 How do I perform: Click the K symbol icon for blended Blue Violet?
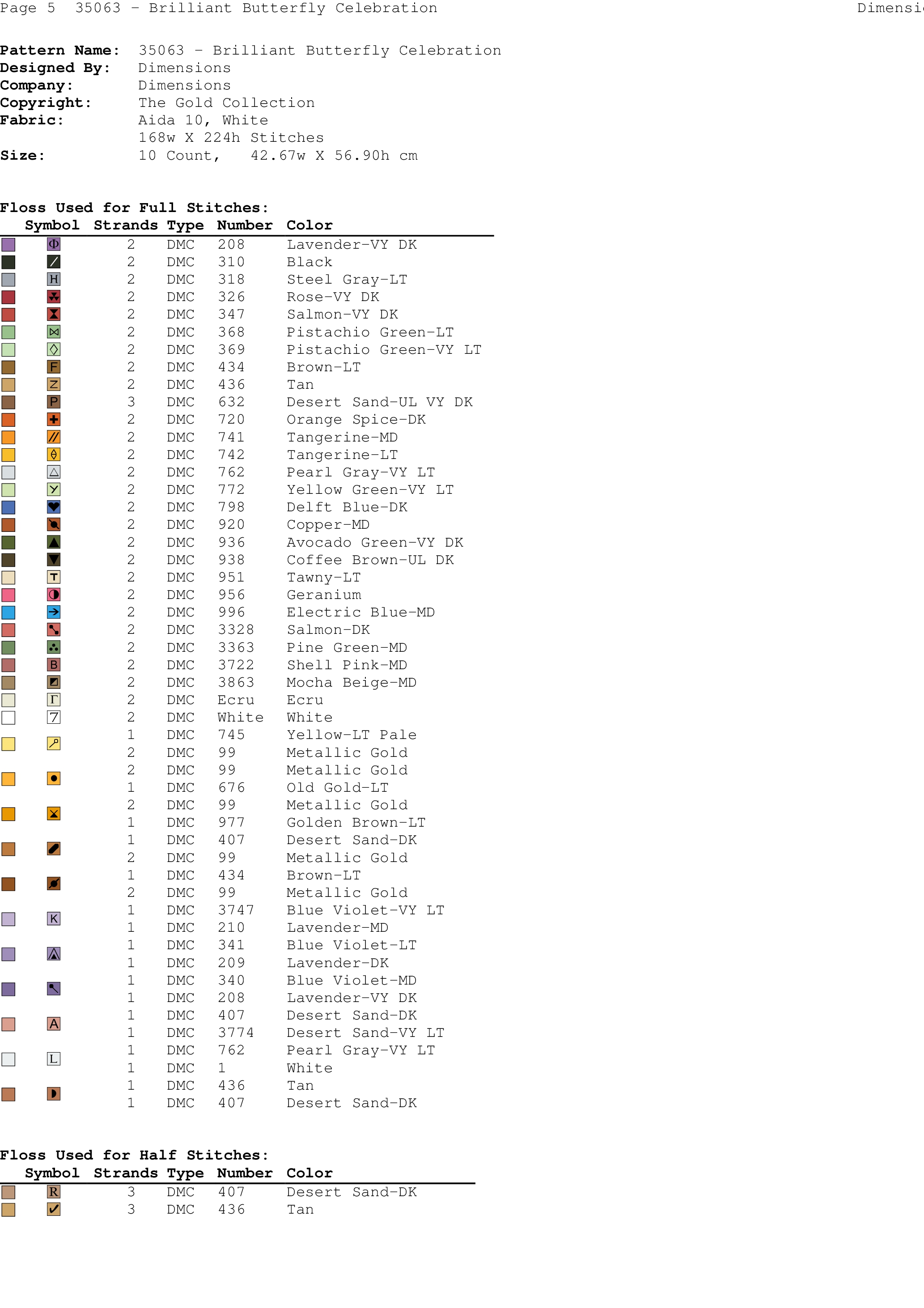pyautogui.click(x=54, y=919)
